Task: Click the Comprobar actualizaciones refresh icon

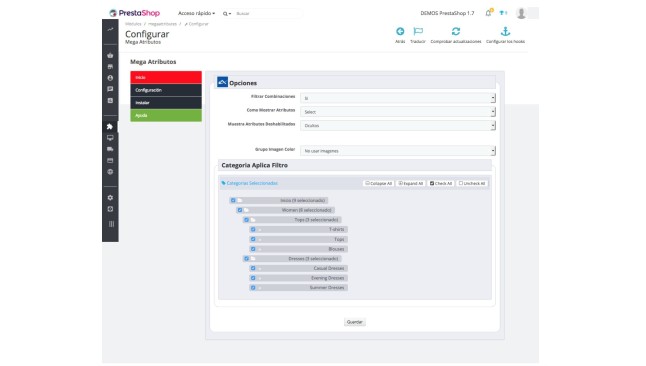Action: coord(456,31)
